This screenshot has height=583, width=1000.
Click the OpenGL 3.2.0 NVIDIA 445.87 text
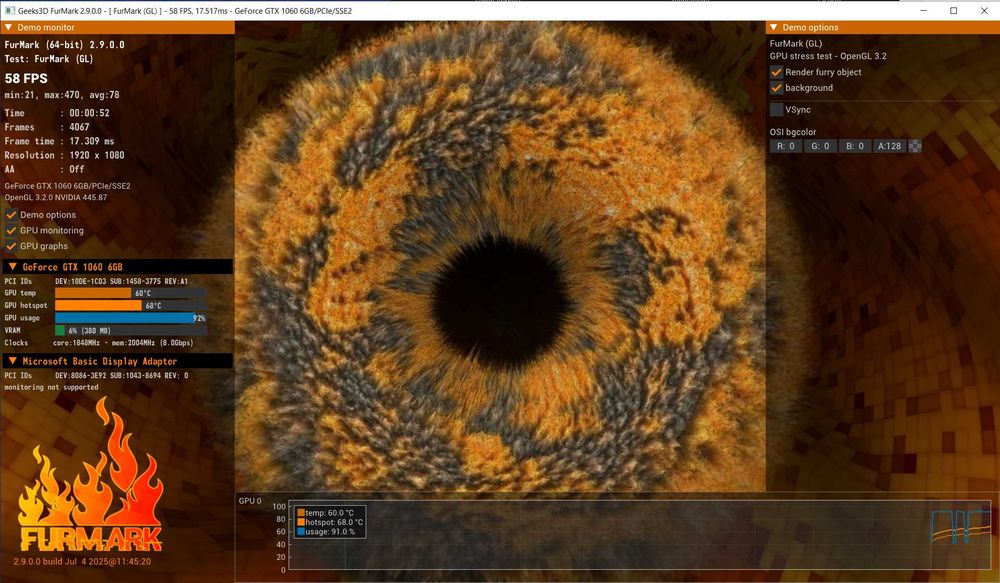tap(56, 198)
